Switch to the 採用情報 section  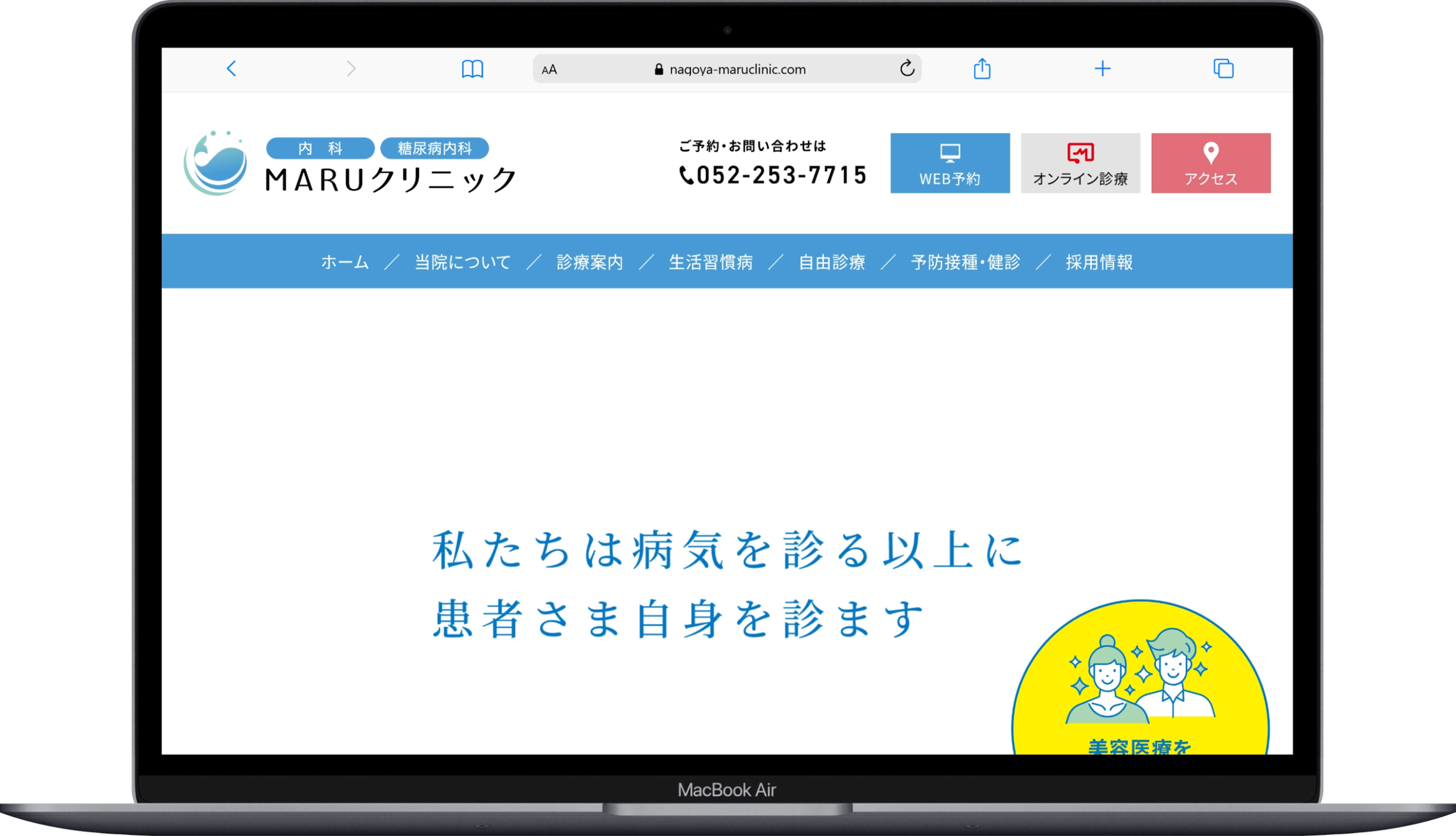[x=1099, y=262]
